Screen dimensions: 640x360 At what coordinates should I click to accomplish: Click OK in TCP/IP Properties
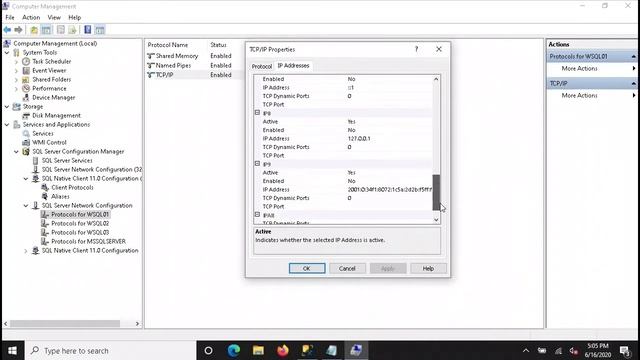[x=307, y=269]
